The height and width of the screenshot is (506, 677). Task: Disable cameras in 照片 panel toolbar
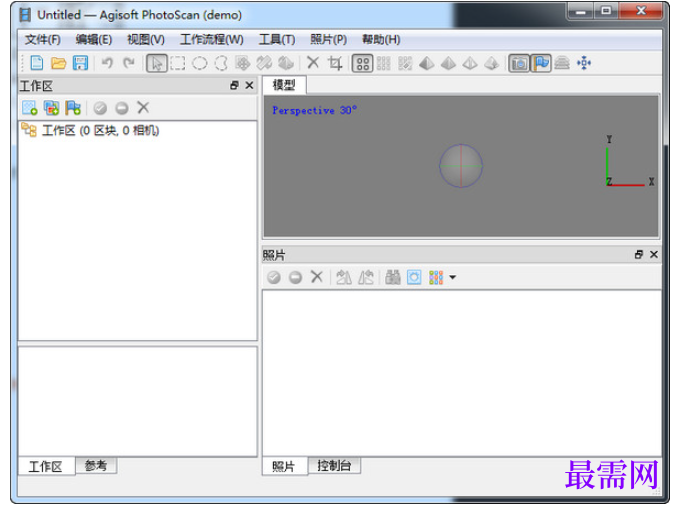click(x=295, y=277)
